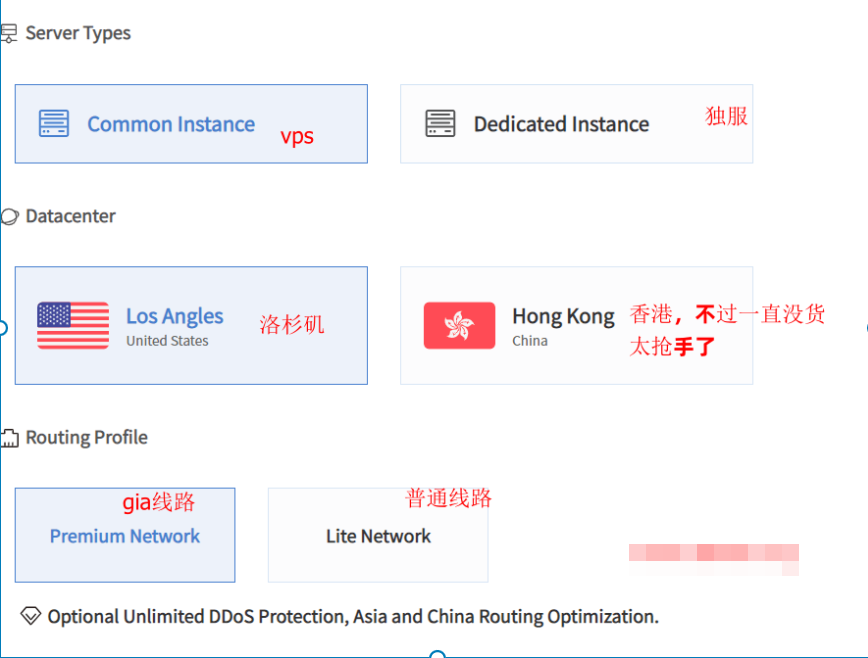
Task: Click the Datacenter section icon
Action: [10, 216]
